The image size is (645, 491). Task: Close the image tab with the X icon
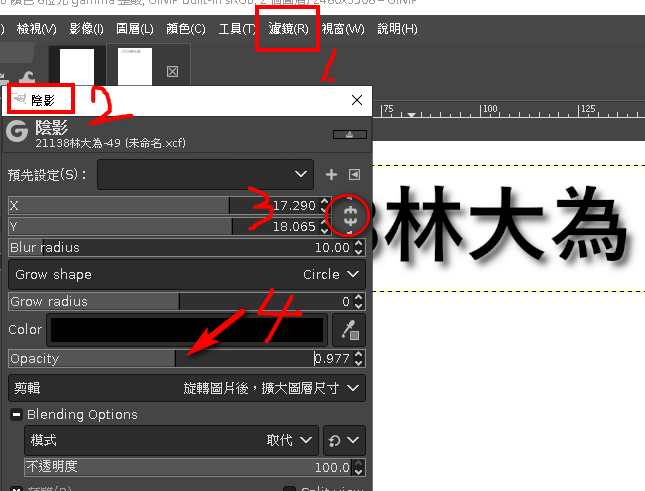(x=172, y=71)
